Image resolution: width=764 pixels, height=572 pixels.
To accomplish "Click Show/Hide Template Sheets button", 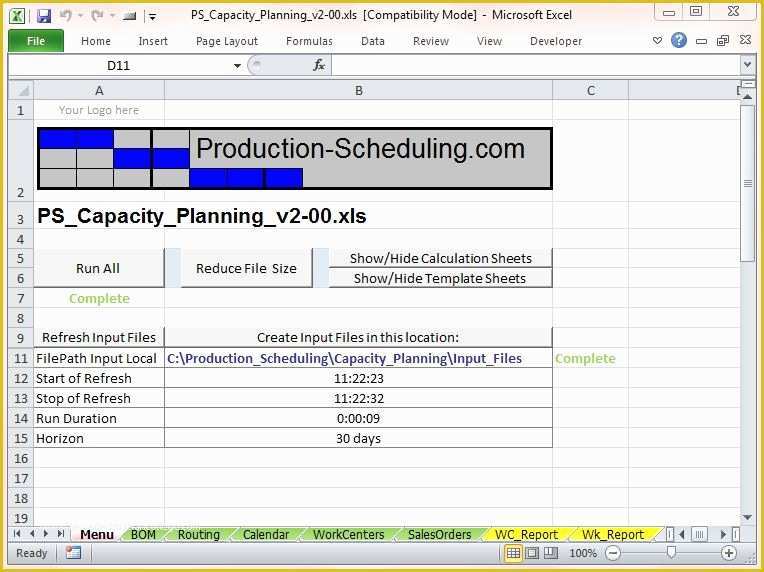I will (x=440, y=278).
